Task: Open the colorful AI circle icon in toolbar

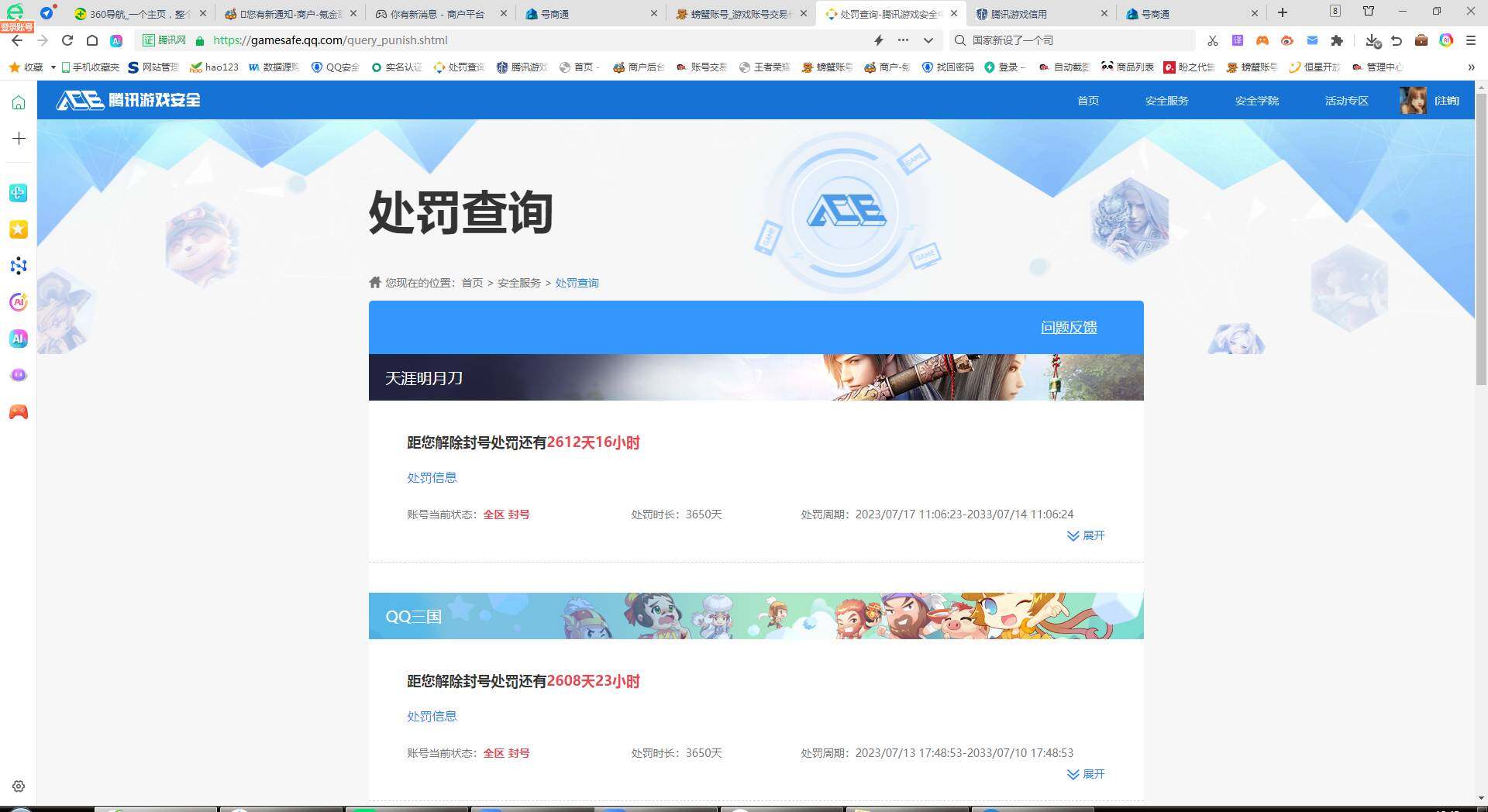Action: 1446,40
